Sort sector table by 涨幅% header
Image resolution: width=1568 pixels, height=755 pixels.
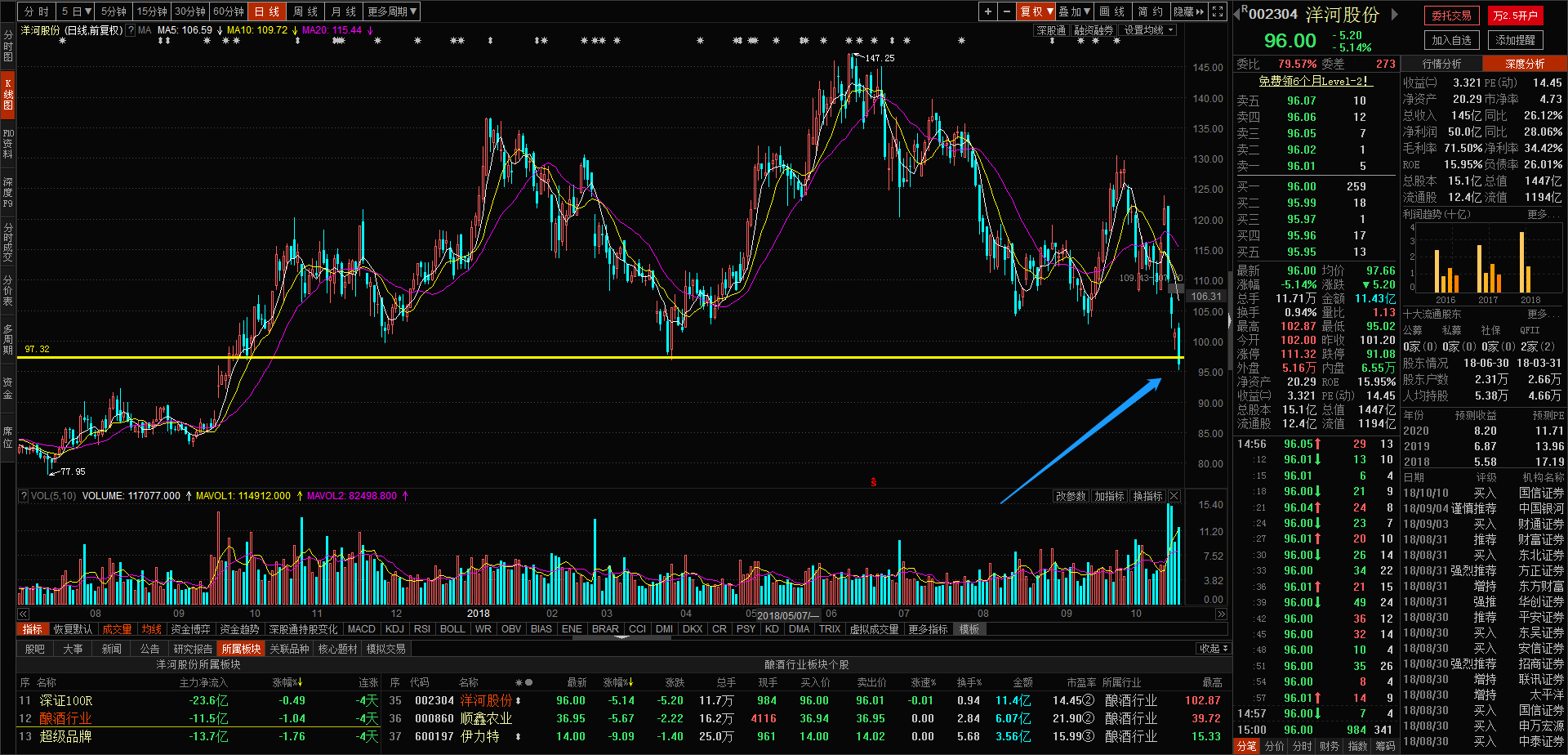tap(287, 682)
